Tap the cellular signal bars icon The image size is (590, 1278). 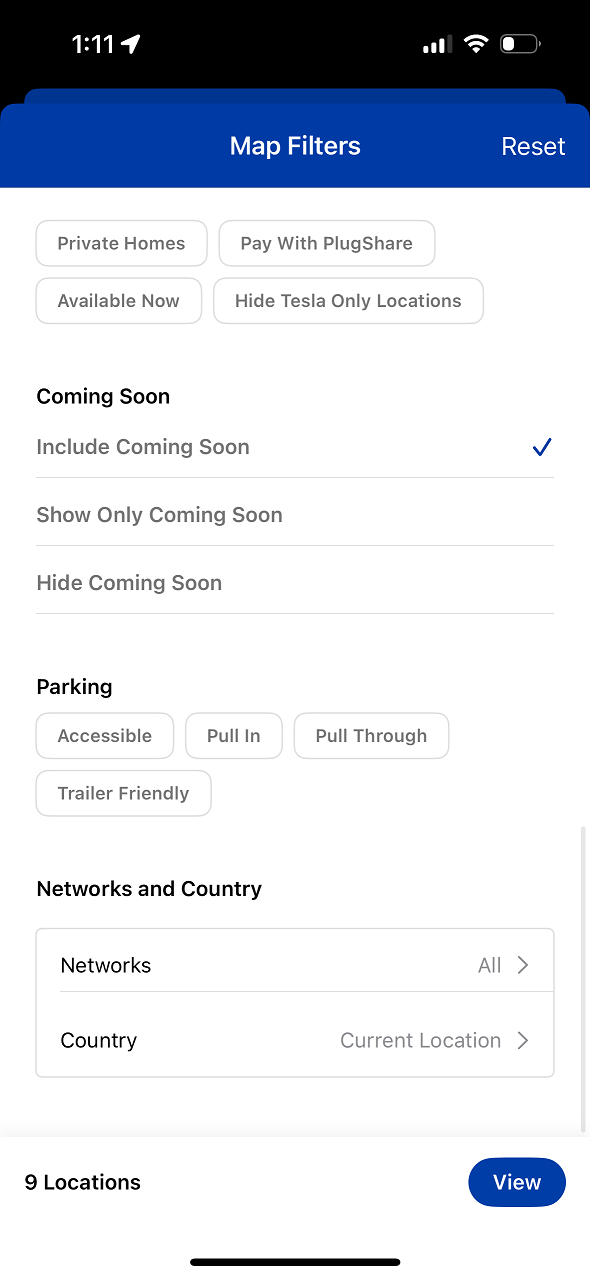click(437, 45)
